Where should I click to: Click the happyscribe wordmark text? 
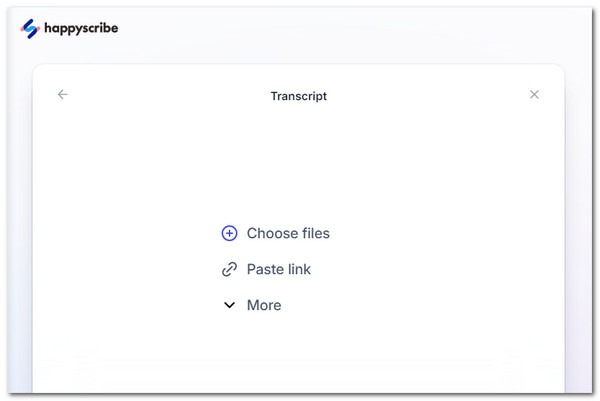pyautogui.click(x=81, y=29)
